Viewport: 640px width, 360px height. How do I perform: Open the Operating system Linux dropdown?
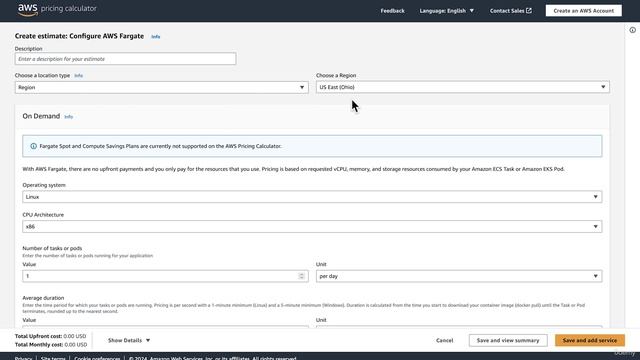click(x=312, y=197)
